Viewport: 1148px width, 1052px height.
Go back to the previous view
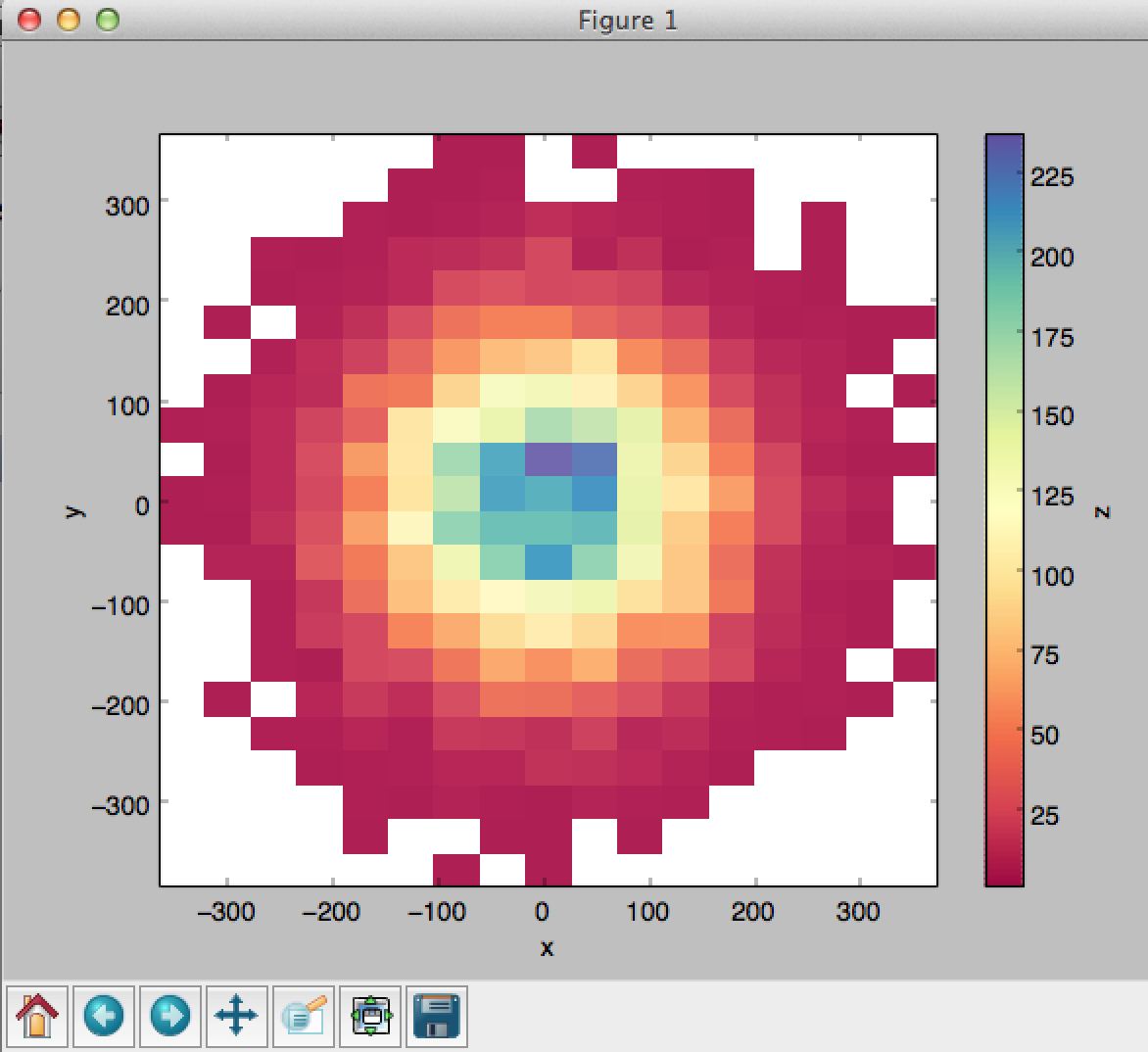coord(104,1016)
